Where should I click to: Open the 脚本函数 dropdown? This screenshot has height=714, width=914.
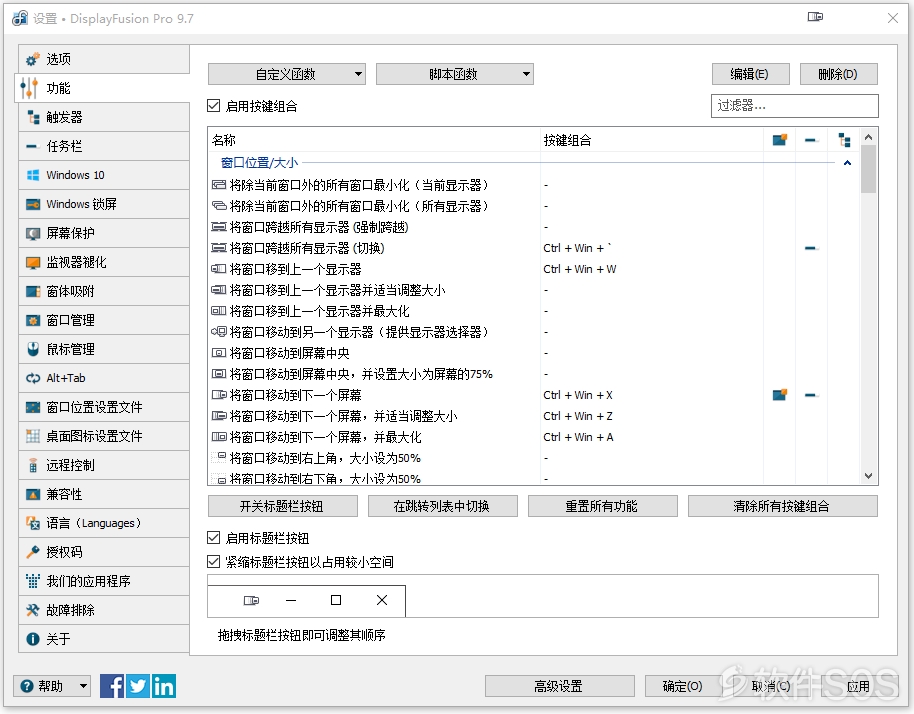click(x=455, y=74)
